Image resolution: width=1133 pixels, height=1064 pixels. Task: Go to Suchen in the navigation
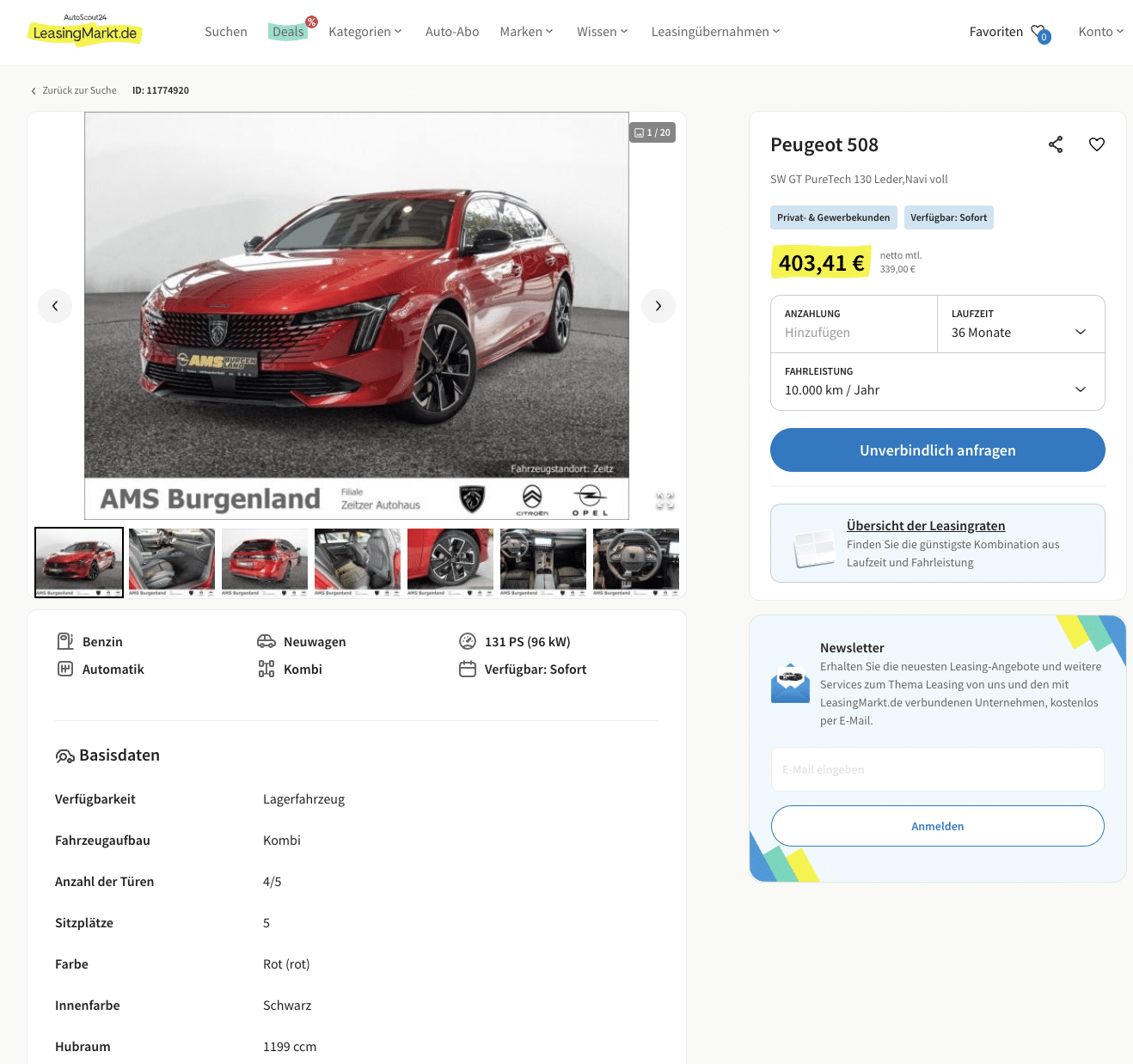pos(226,32)
